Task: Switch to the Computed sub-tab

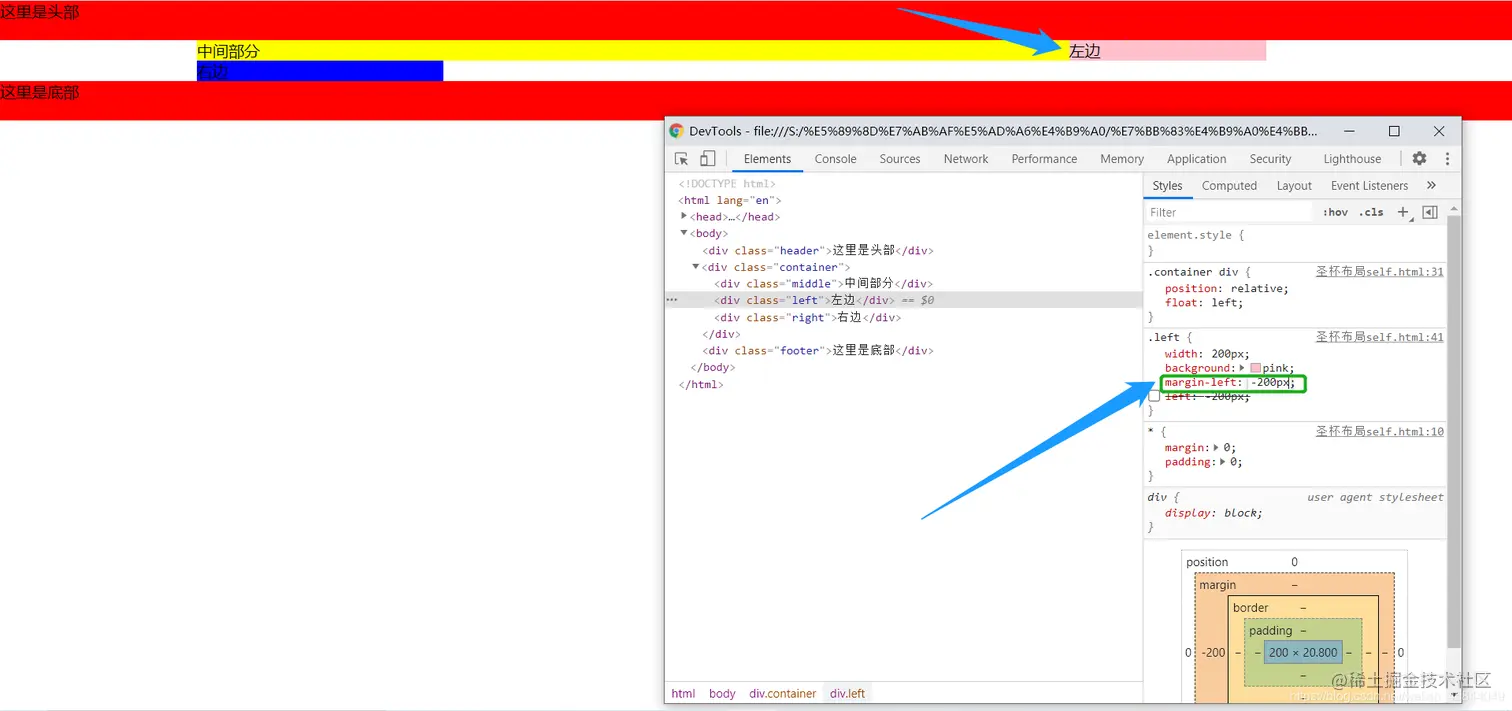Action: (x=1229, y=186)
